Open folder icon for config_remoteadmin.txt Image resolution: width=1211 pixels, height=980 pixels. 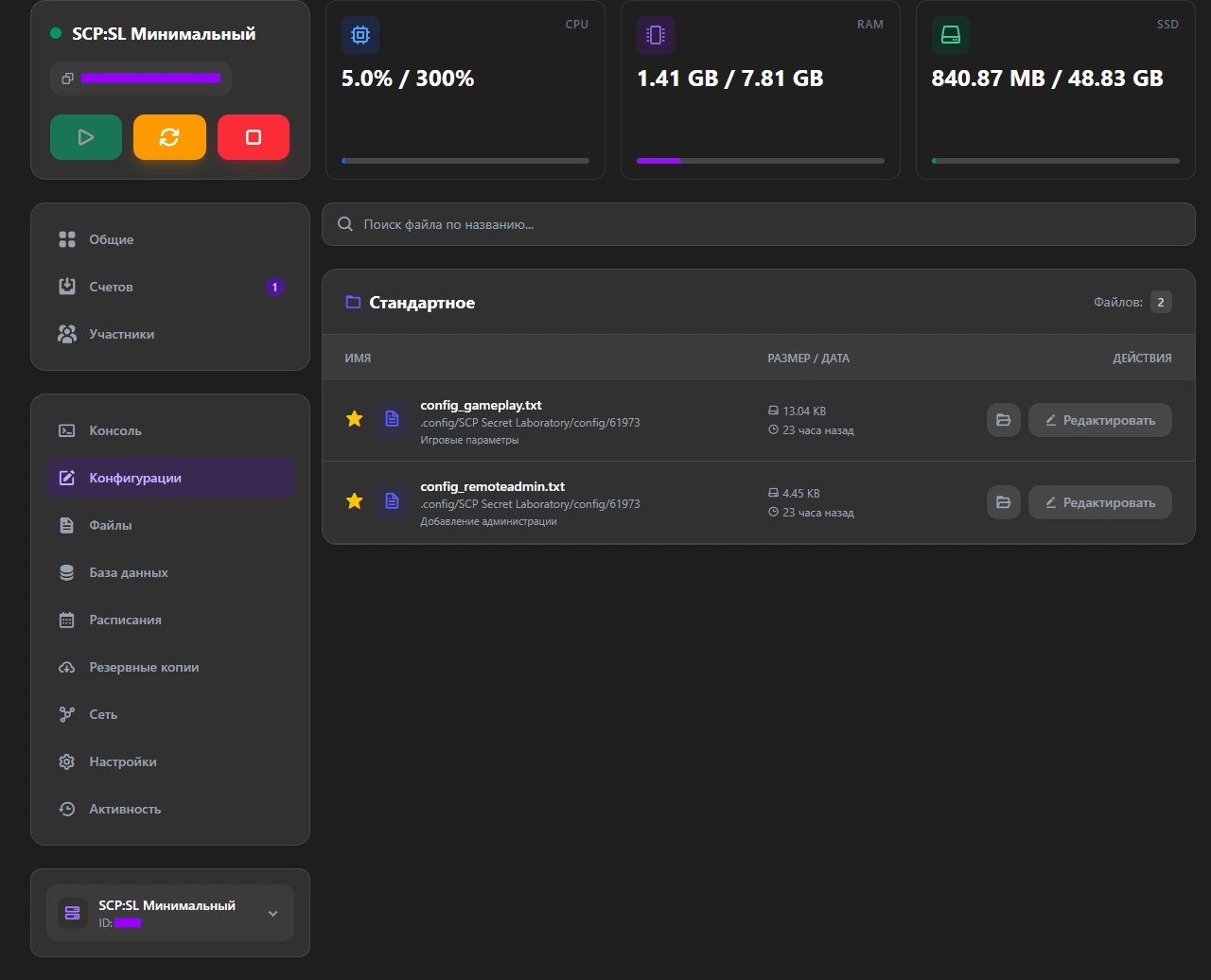pos(1004,502)
